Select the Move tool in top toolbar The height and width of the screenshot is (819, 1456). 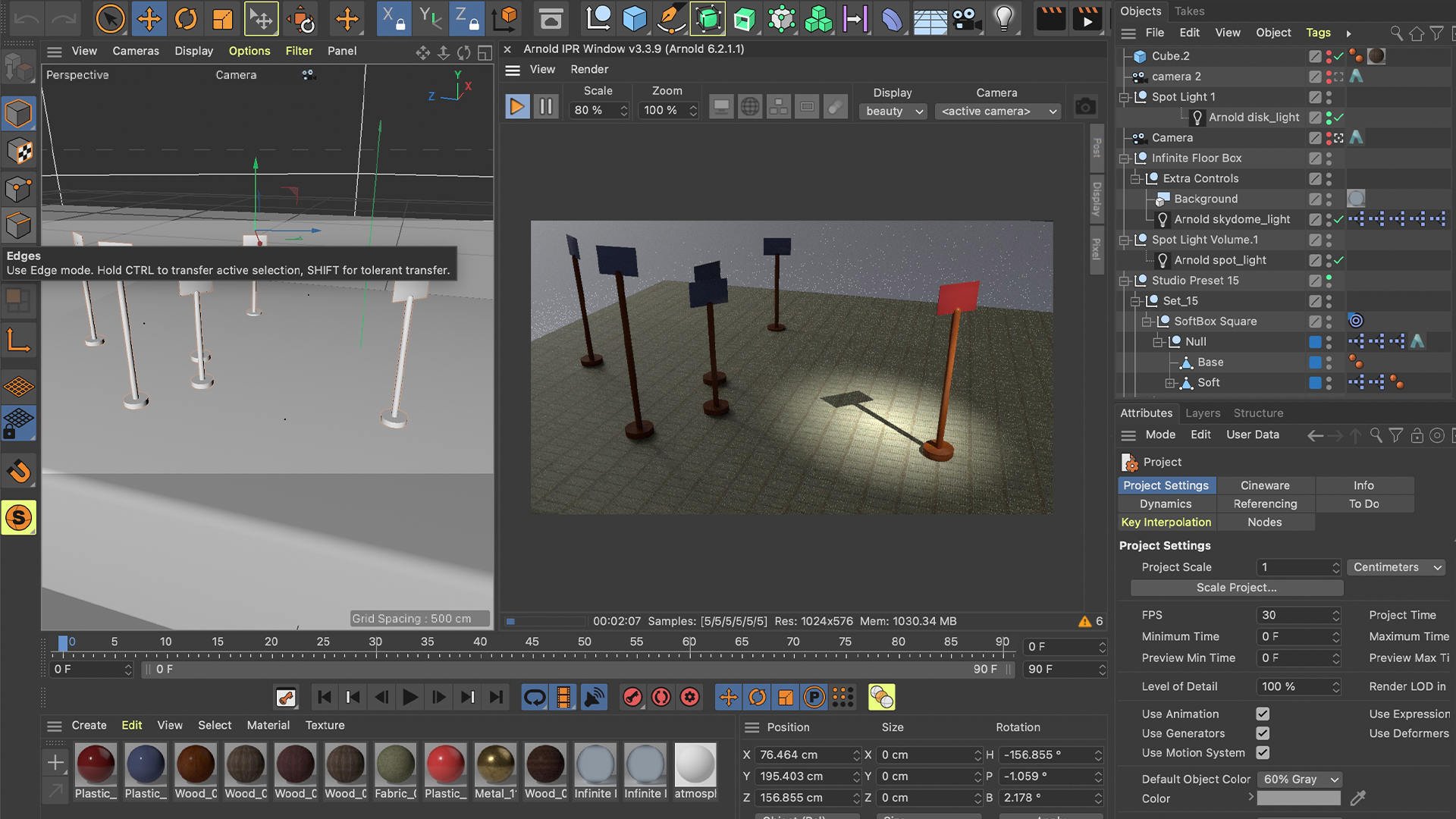pos(149,19)
